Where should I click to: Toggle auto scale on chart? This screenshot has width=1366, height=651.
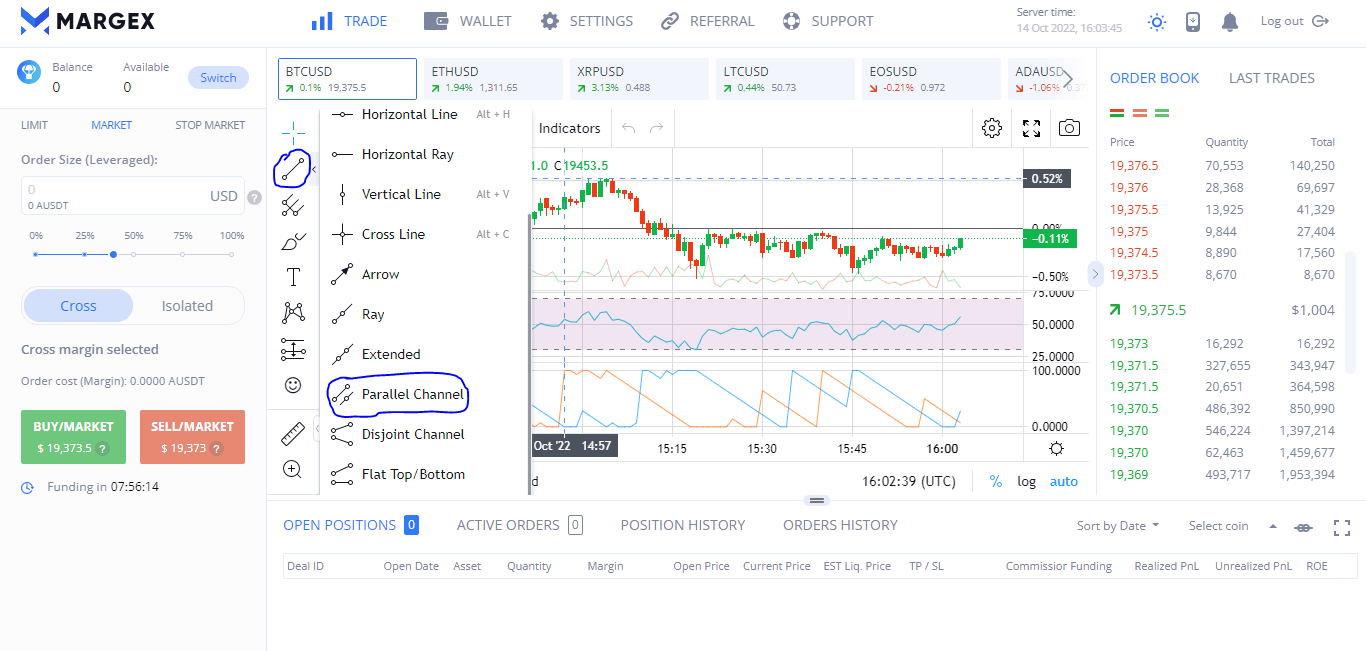[x=1064, y=481]
